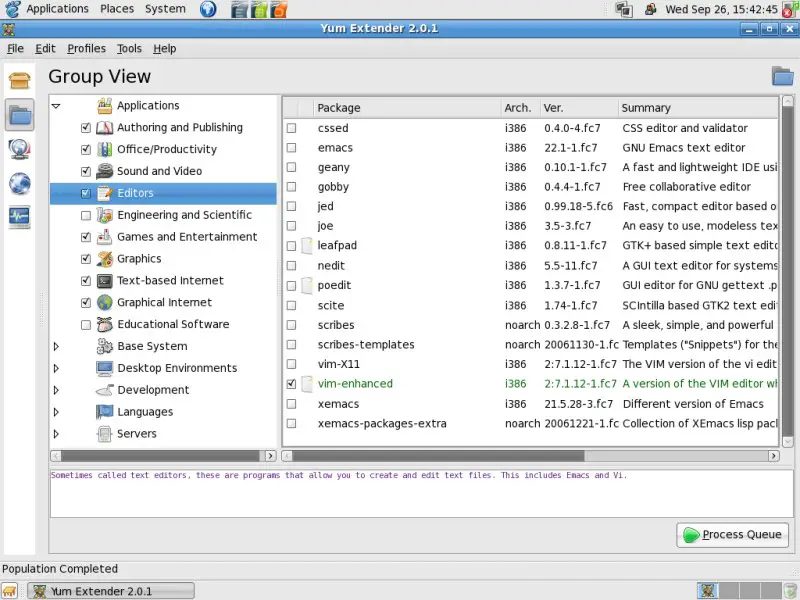Tick the emacs package checkbox
The width and height of the screenshot is (800, 600).
click(x=291, y=147)
